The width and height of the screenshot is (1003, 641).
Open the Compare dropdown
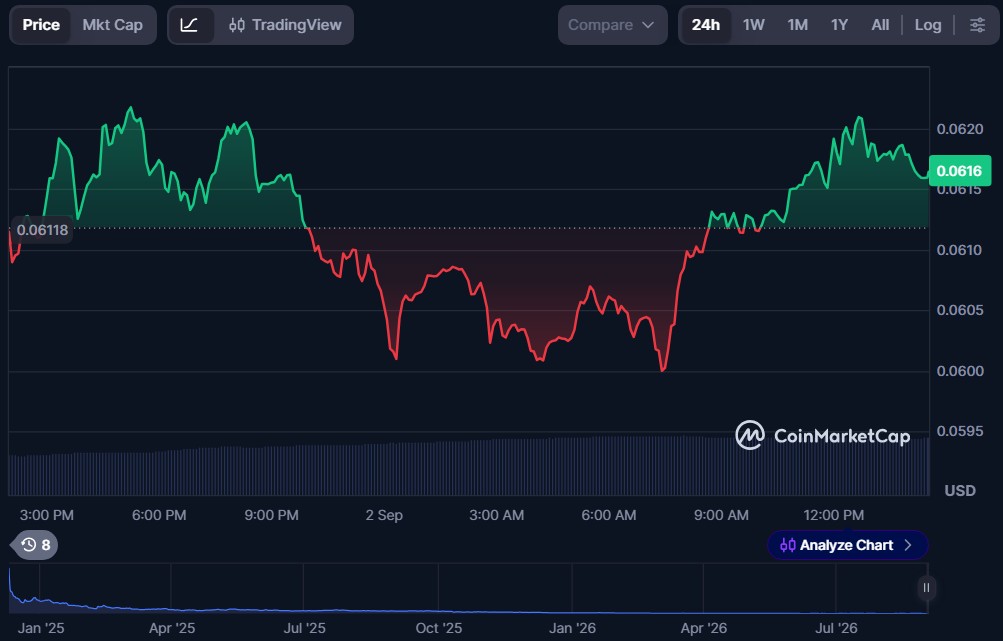pos(612,25)
